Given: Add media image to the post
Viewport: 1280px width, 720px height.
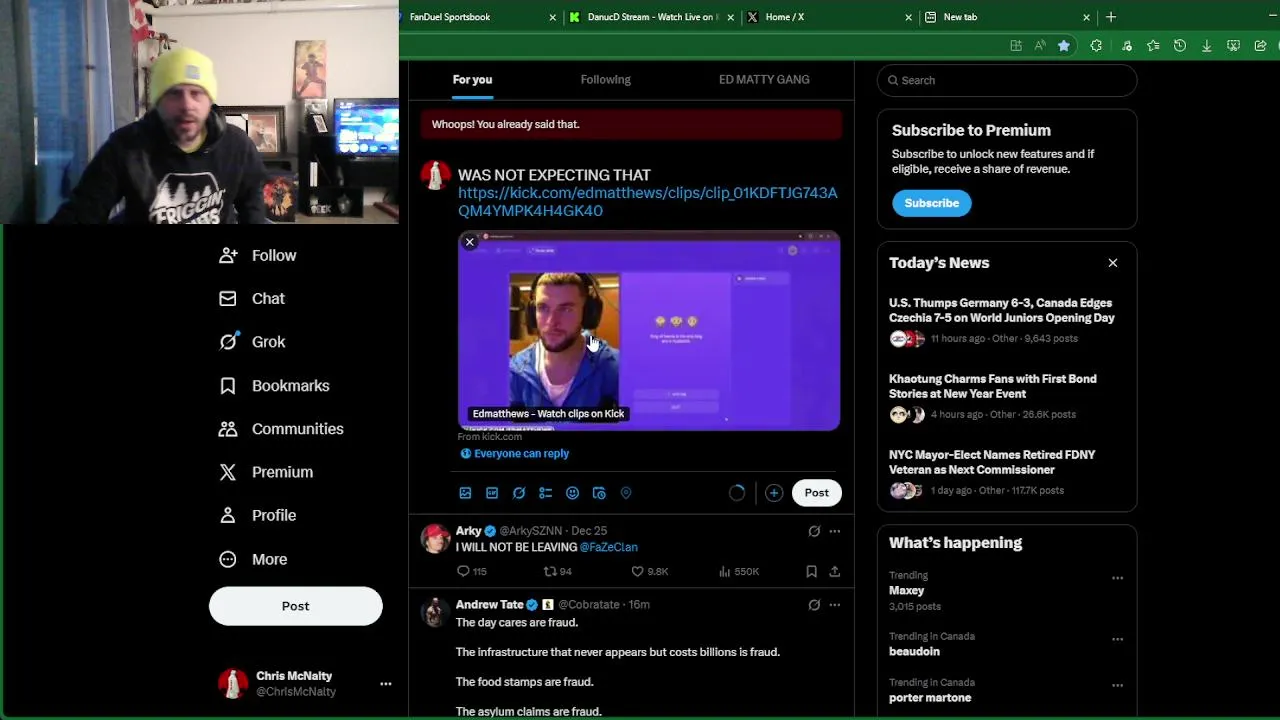Looking at the screenshot, I should click(x=465, y=493).
